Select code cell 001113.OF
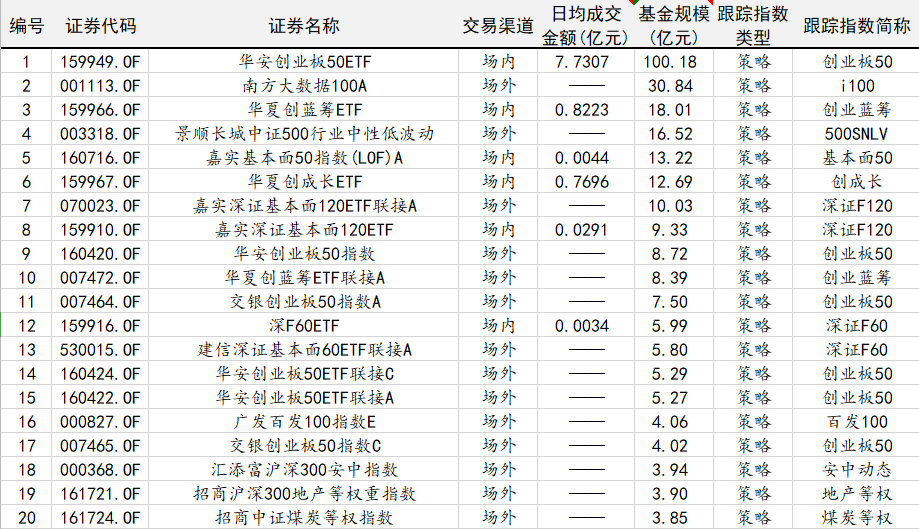The image size is (919, 529). (x=100, y=86)
